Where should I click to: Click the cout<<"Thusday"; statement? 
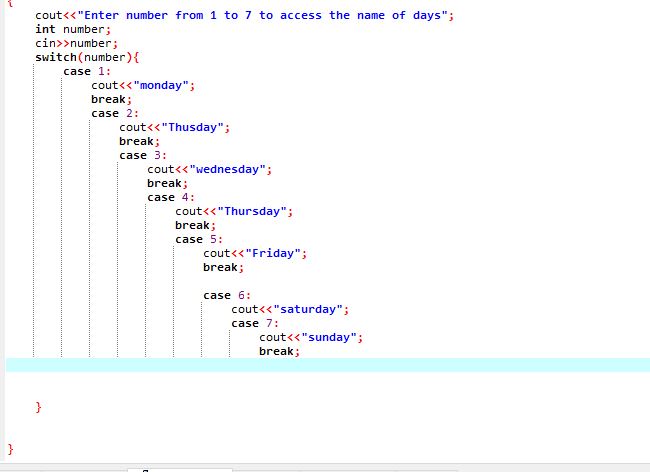click(x=175, y=127)
